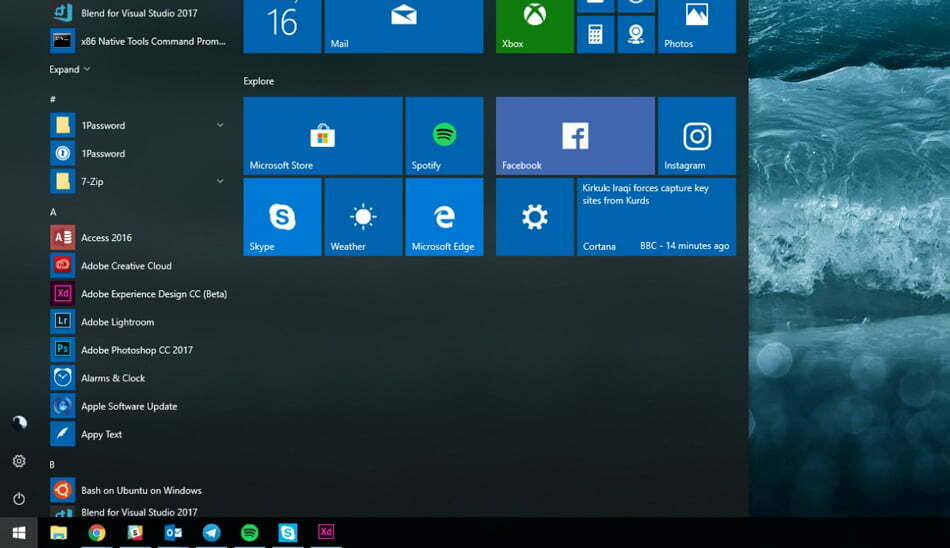Image resolution: width=950 pixels, height=548 pixels.
Task: Open x86 Native Tools Command Prompt entry
Action: 138,41
